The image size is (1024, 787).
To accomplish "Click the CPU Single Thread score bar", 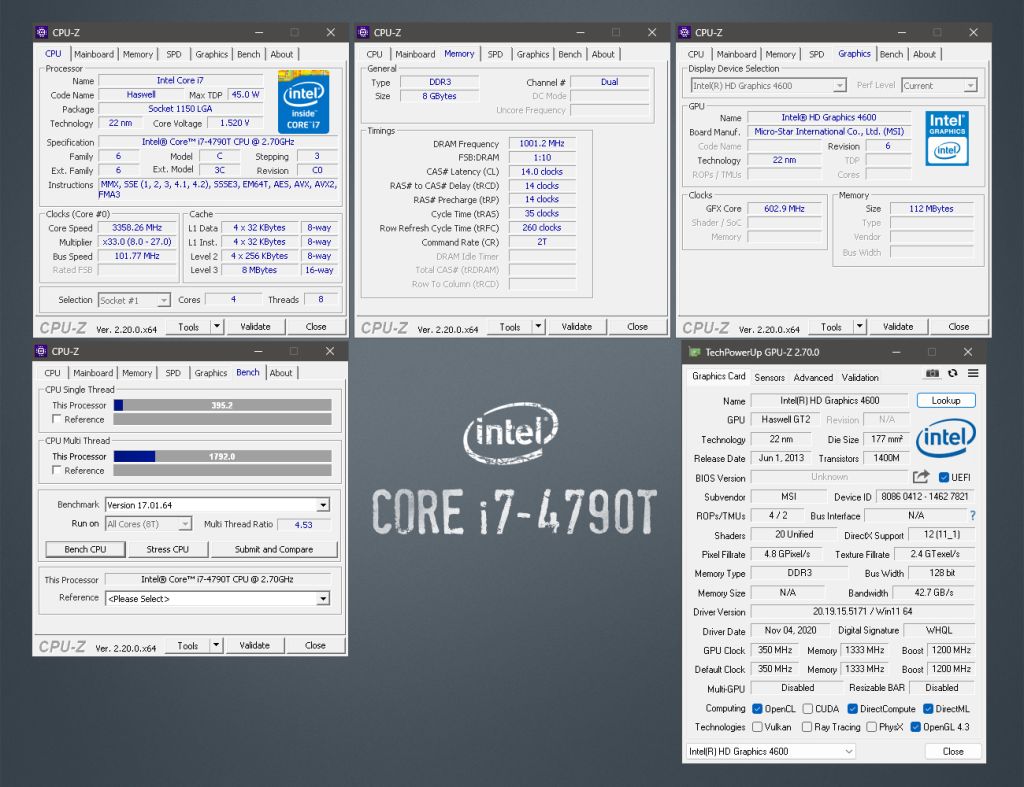I will point(222,405).
